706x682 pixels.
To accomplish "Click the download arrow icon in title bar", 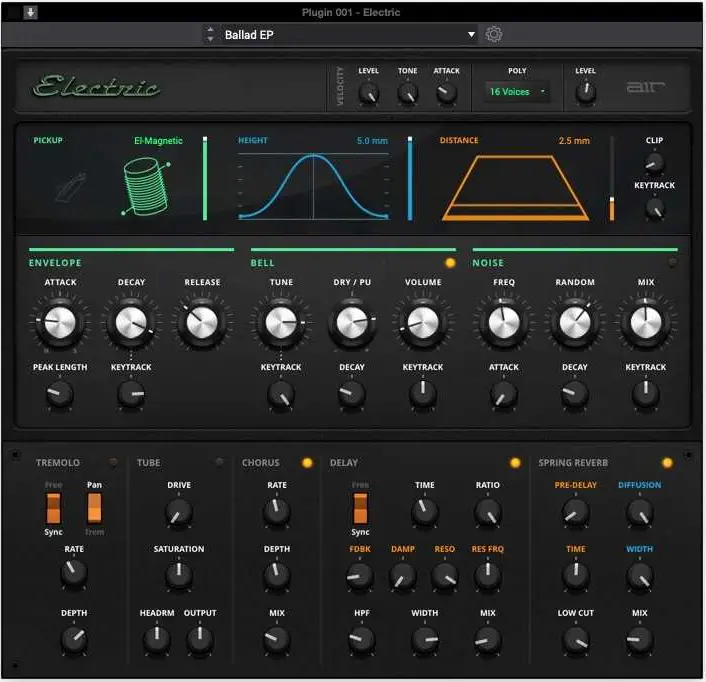I will pyautogui.click(x=30, y=12).
